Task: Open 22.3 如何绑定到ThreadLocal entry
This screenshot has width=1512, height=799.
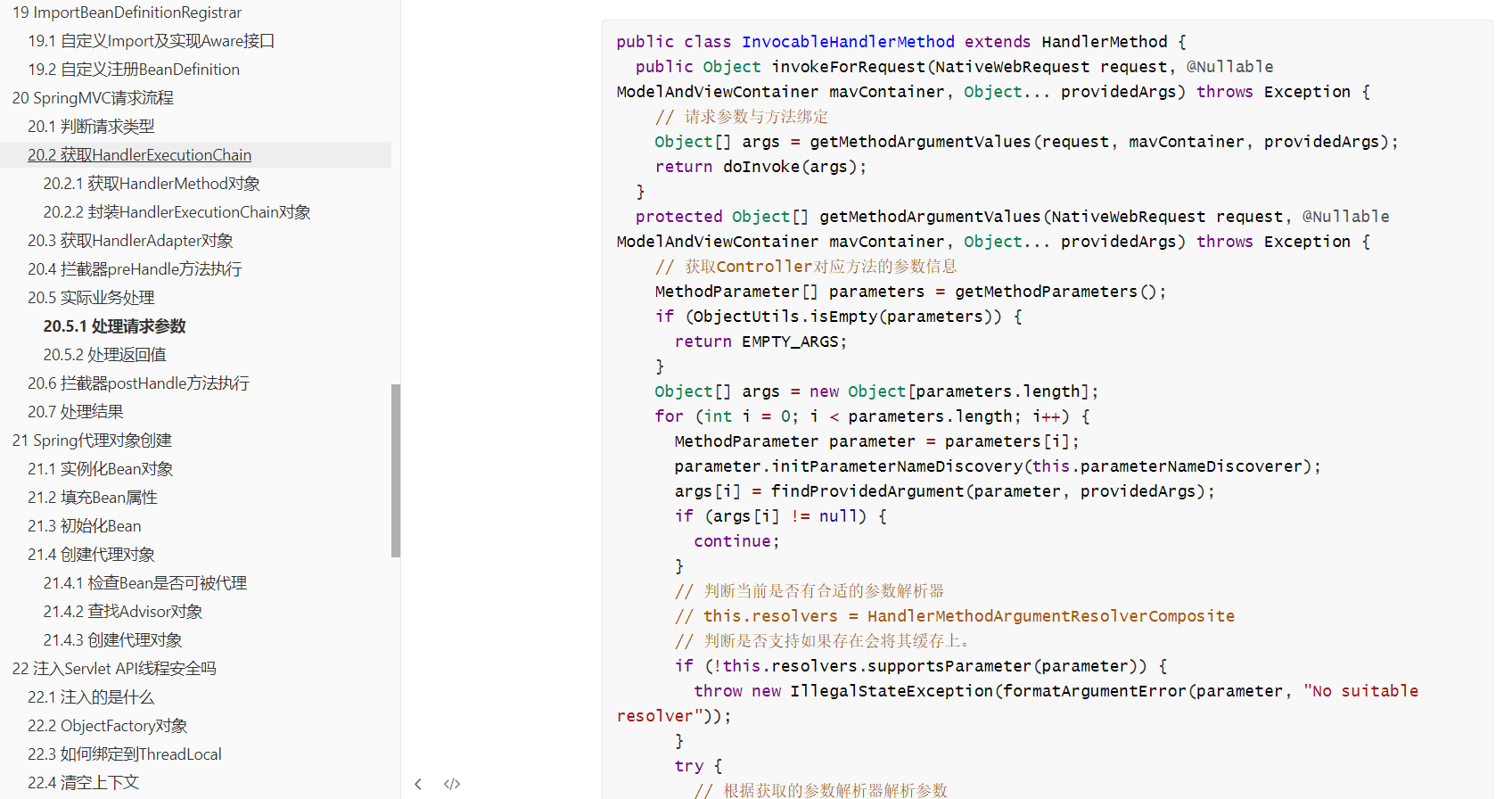Action: pyautogui.click(x=125, y=754)
